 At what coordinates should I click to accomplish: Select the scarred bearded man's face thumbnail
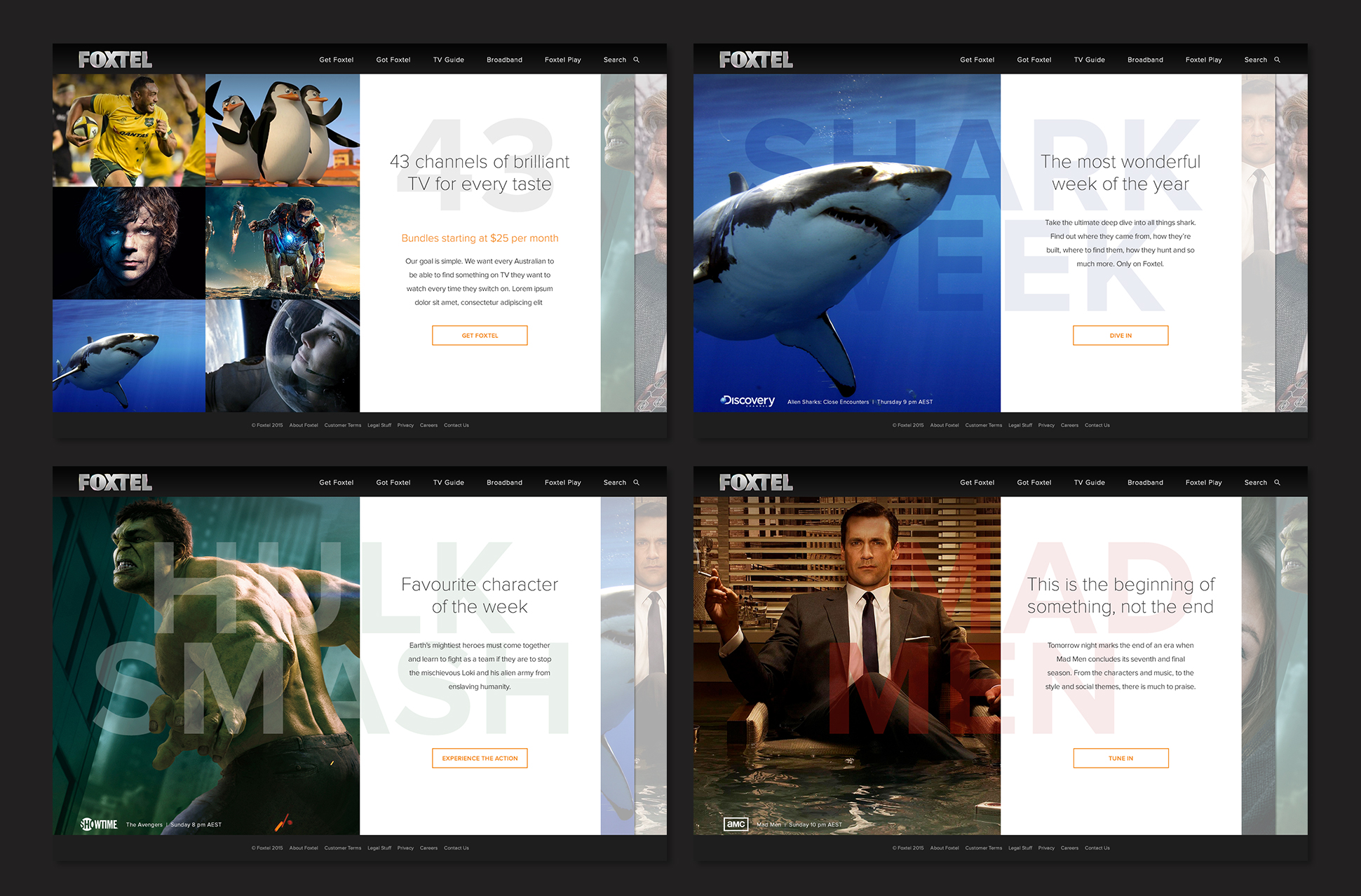[x=129, y=243]
